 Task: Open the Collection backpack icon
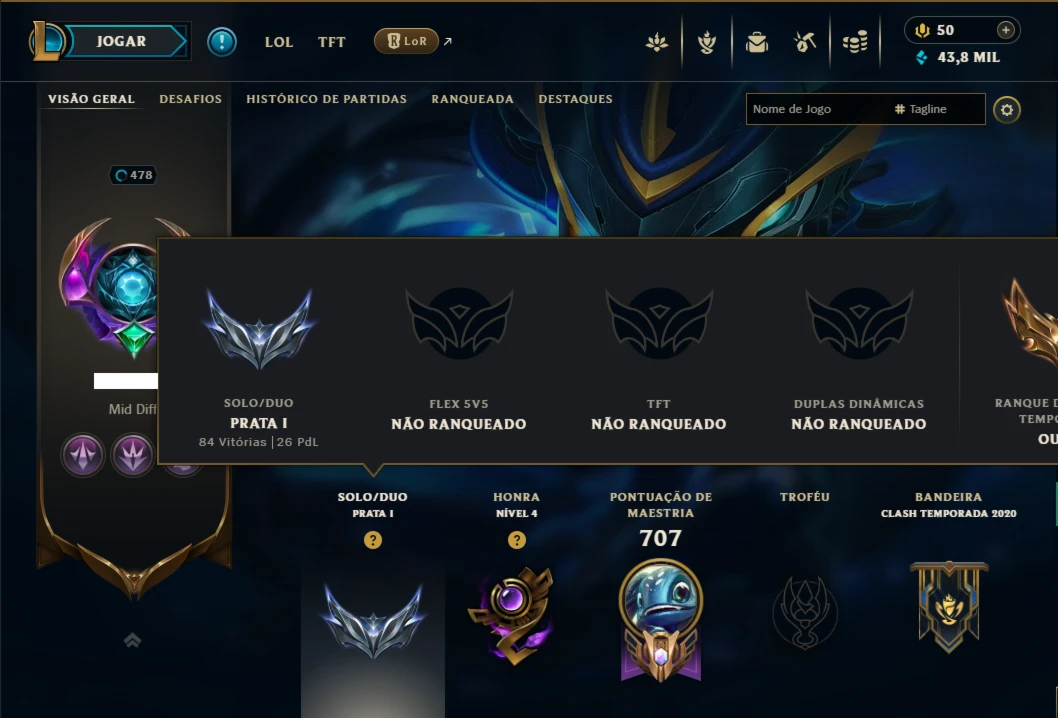point(756,43)
